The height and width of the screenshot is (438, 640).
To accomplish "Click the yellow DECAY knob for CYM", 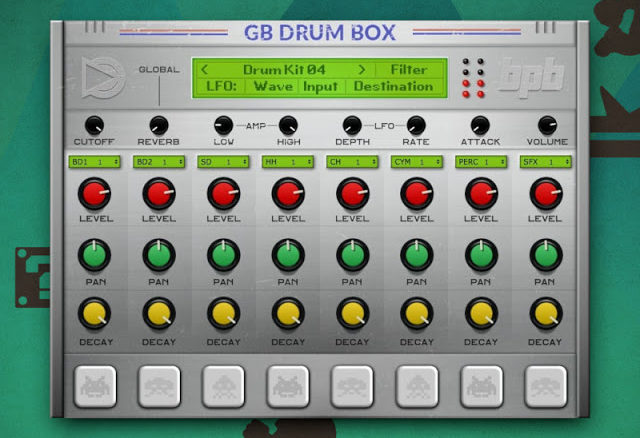I will [x=417, y=313].
